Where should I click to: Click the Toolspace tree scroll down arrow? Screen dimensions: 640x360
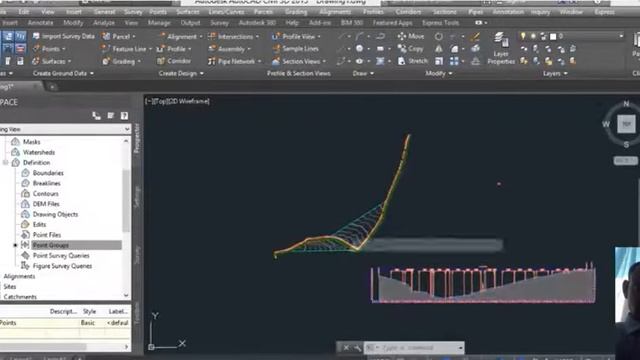pos(126,295)
